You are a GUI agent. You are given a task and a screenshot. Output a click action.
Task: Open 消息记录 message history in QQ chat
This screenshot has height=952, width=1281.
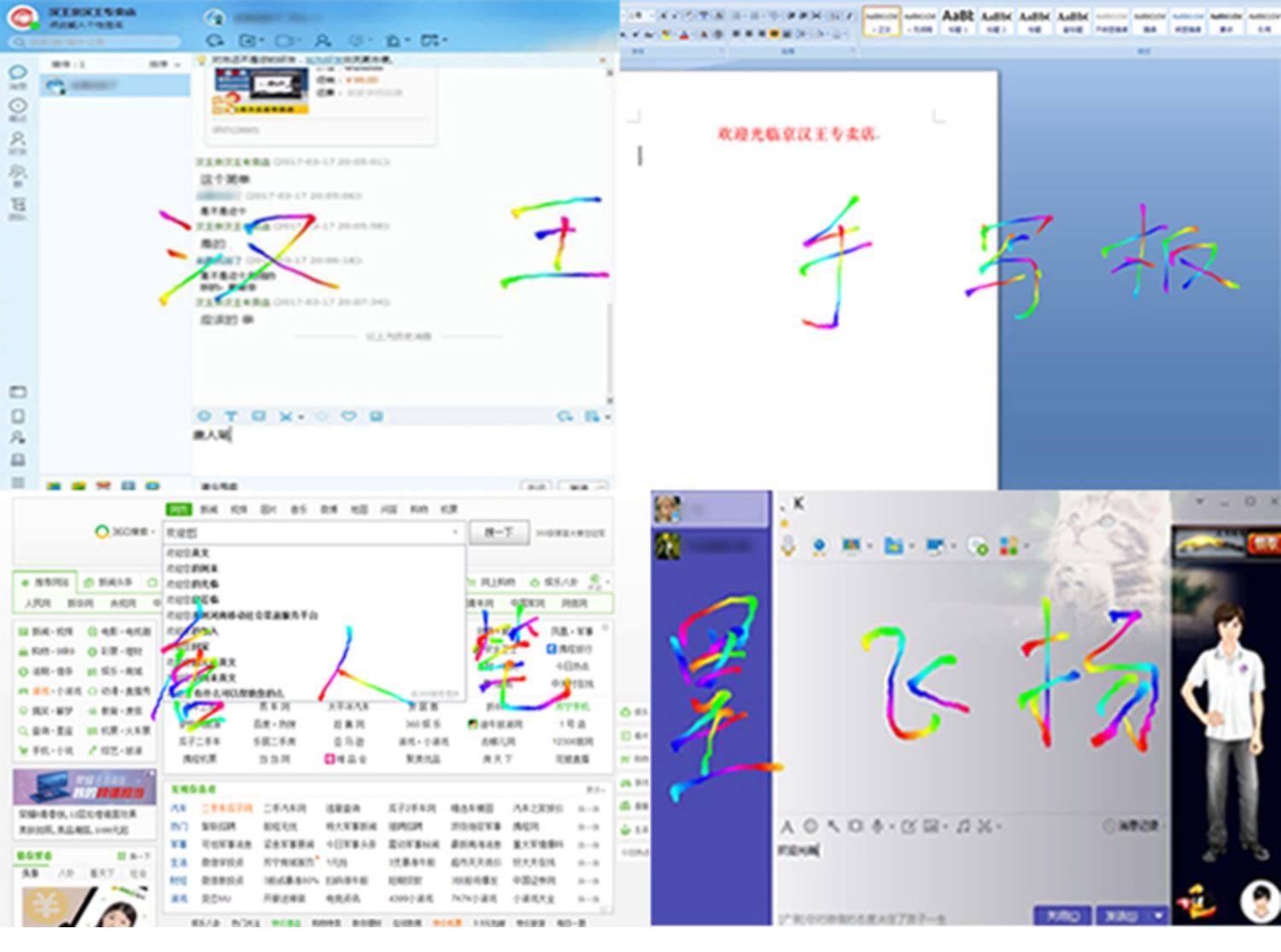click(x=1132, y=826)
